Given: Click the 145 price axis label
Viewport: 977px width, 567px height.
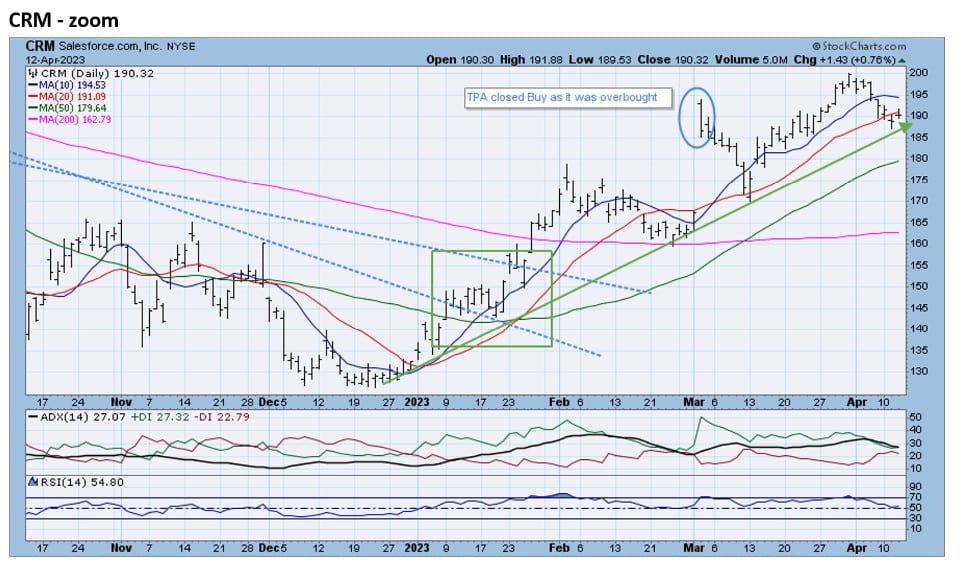Looking at the screenshot, I should point(919,308).
